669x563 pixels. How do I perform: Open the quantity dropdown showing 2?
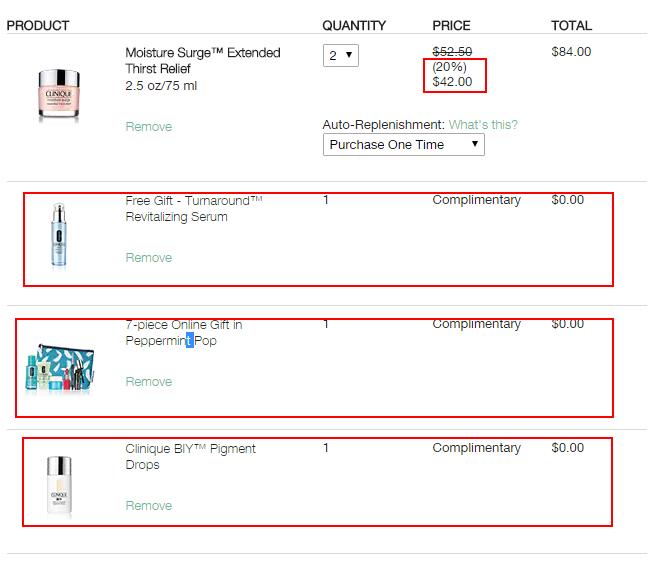coord(340,55)
